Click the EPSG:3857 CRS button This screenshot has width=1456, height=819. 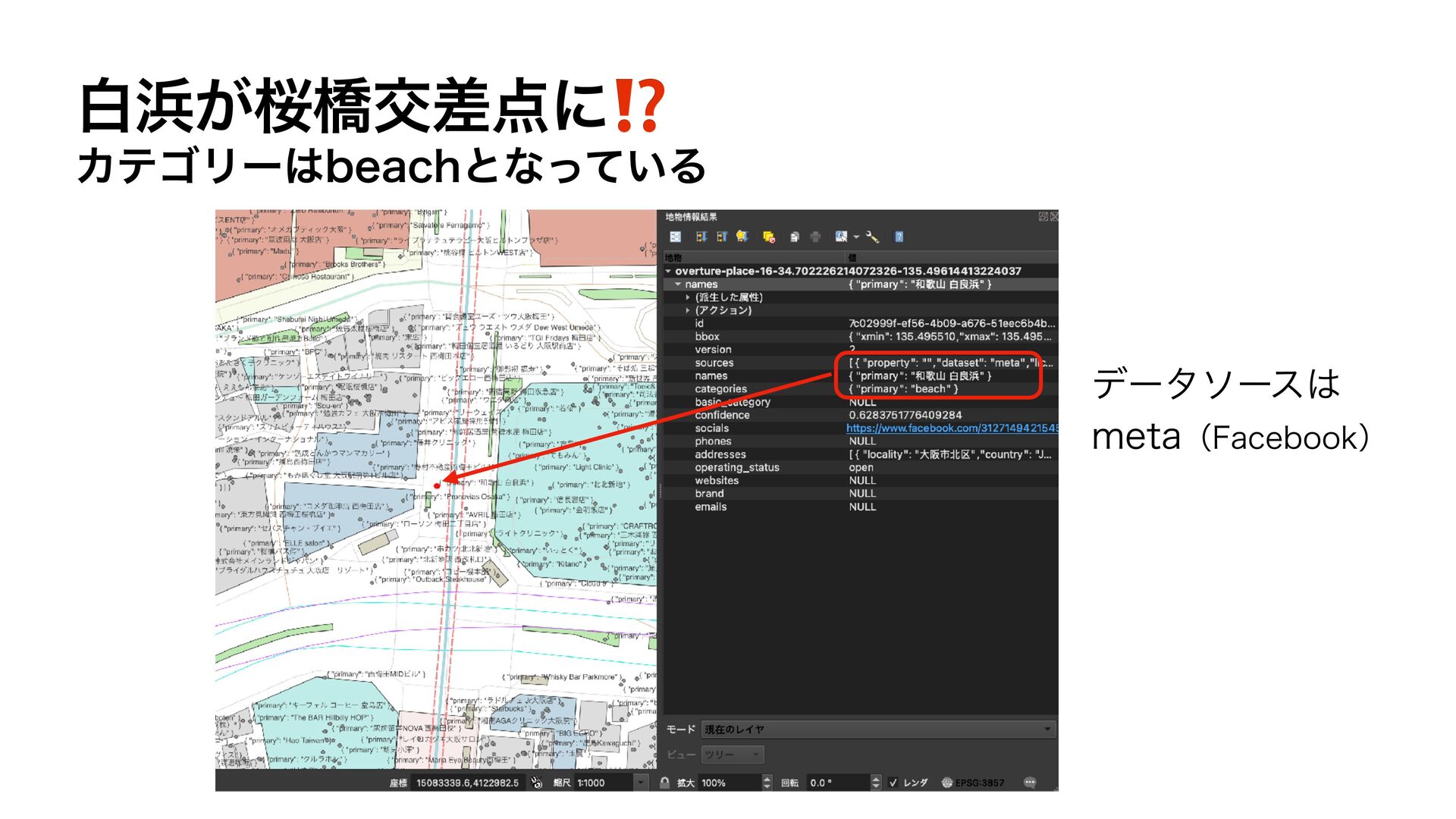[x=973, y=783]
